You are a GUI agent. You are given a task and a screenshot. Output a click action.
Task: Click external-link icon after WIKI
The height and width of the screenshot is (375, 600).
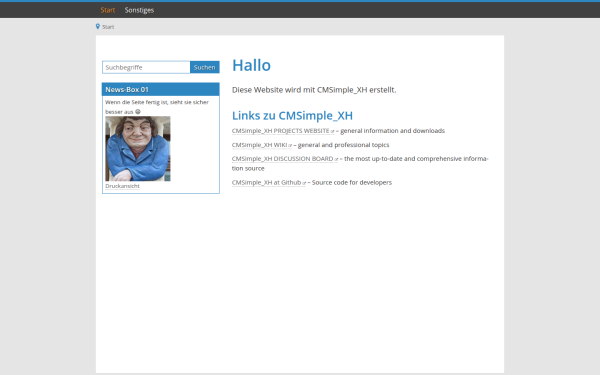coord(290,146)
